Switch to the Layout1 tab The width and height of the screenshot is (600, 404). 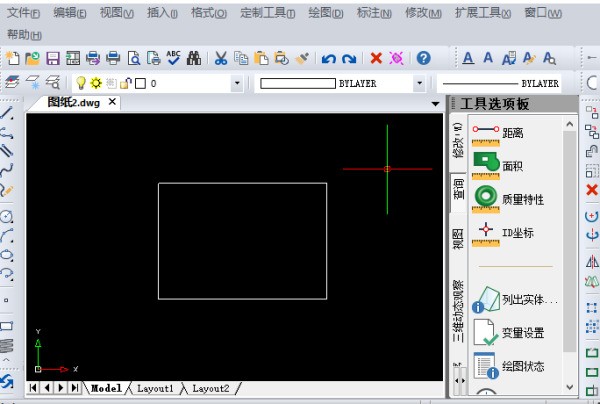(155, 388)
